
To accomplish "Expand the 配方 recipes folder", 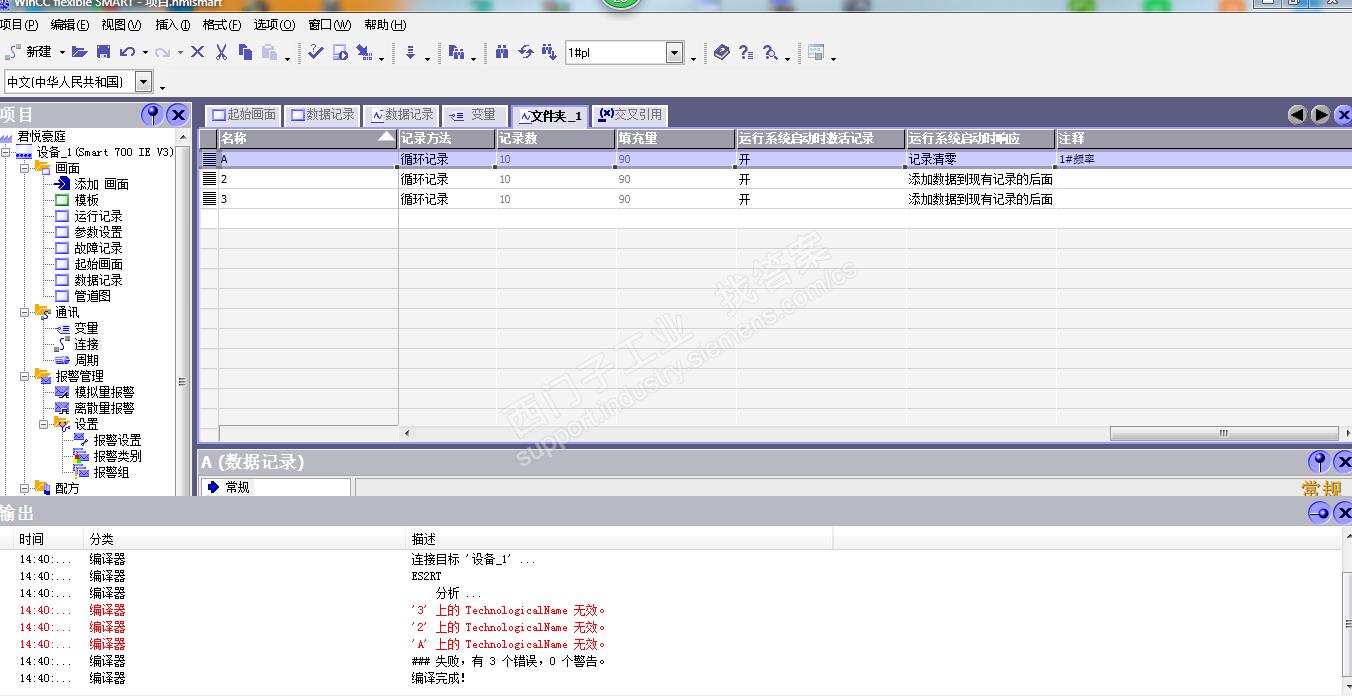I will (x=25, y=488).
